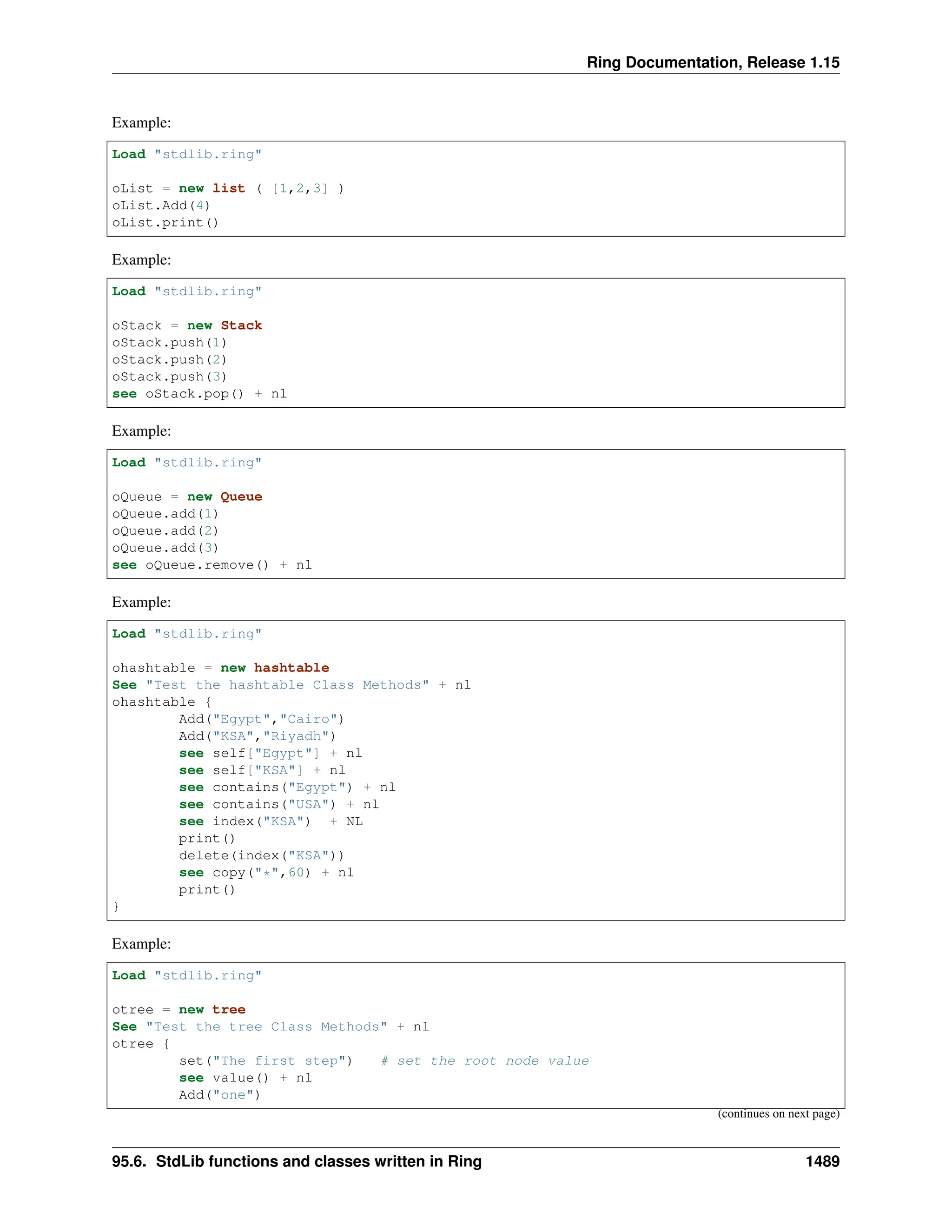
Task: Click the 'see oStack.pop() + nl' line
Action: pyautogui.click(x=199, y=394)
